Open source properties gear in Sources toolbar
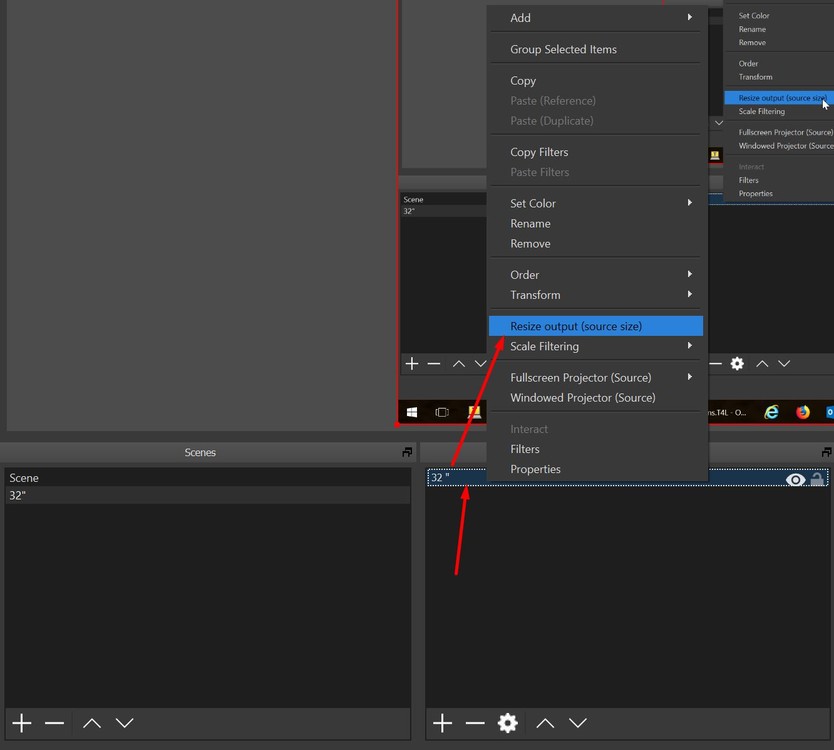This screenshot has height=750, width=834. click(508, 723)
